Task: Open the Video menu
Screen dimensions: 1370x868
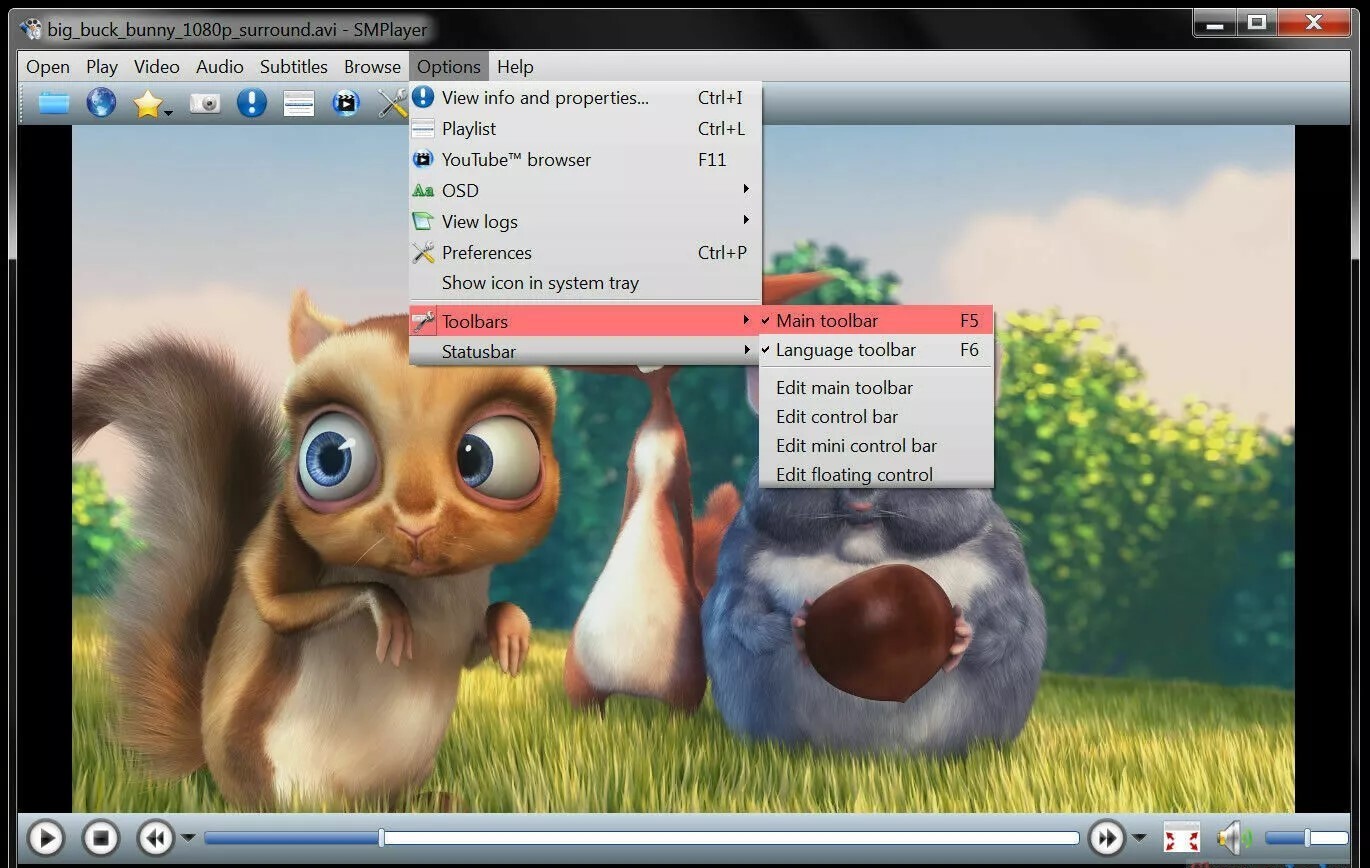Action: (x=157, y=67)
